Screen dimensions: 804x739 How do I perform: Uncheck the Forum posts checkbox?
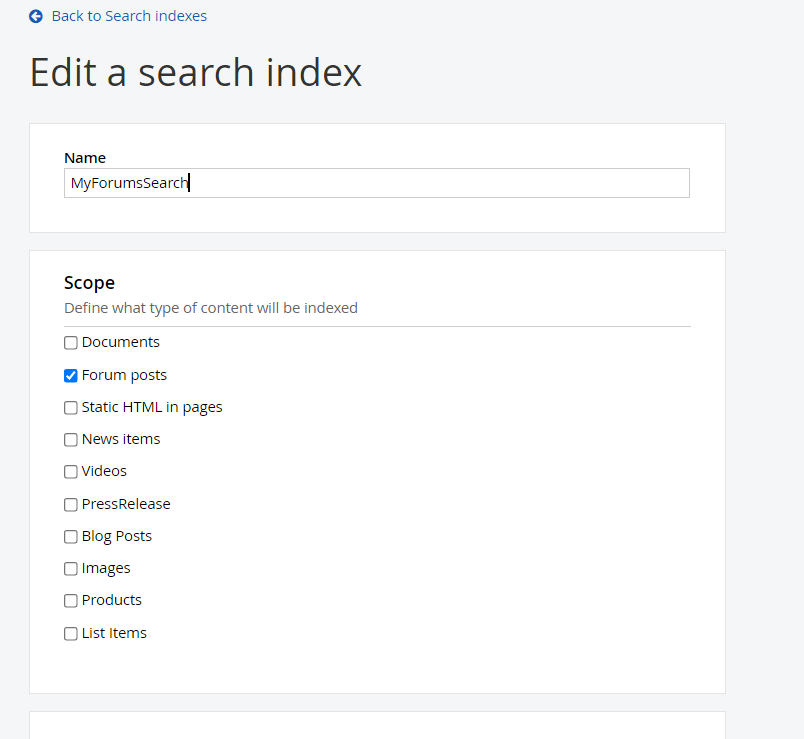pos(71,375)
